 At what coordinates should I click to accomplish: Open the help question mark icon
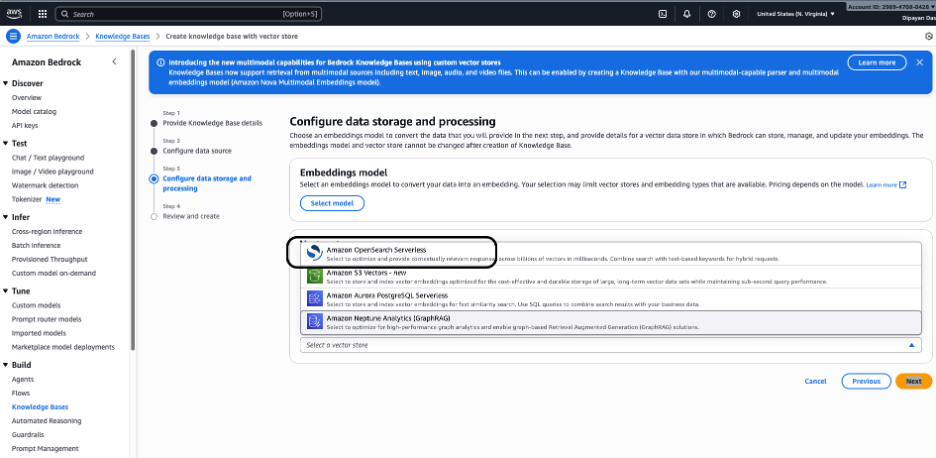(712, 14)
